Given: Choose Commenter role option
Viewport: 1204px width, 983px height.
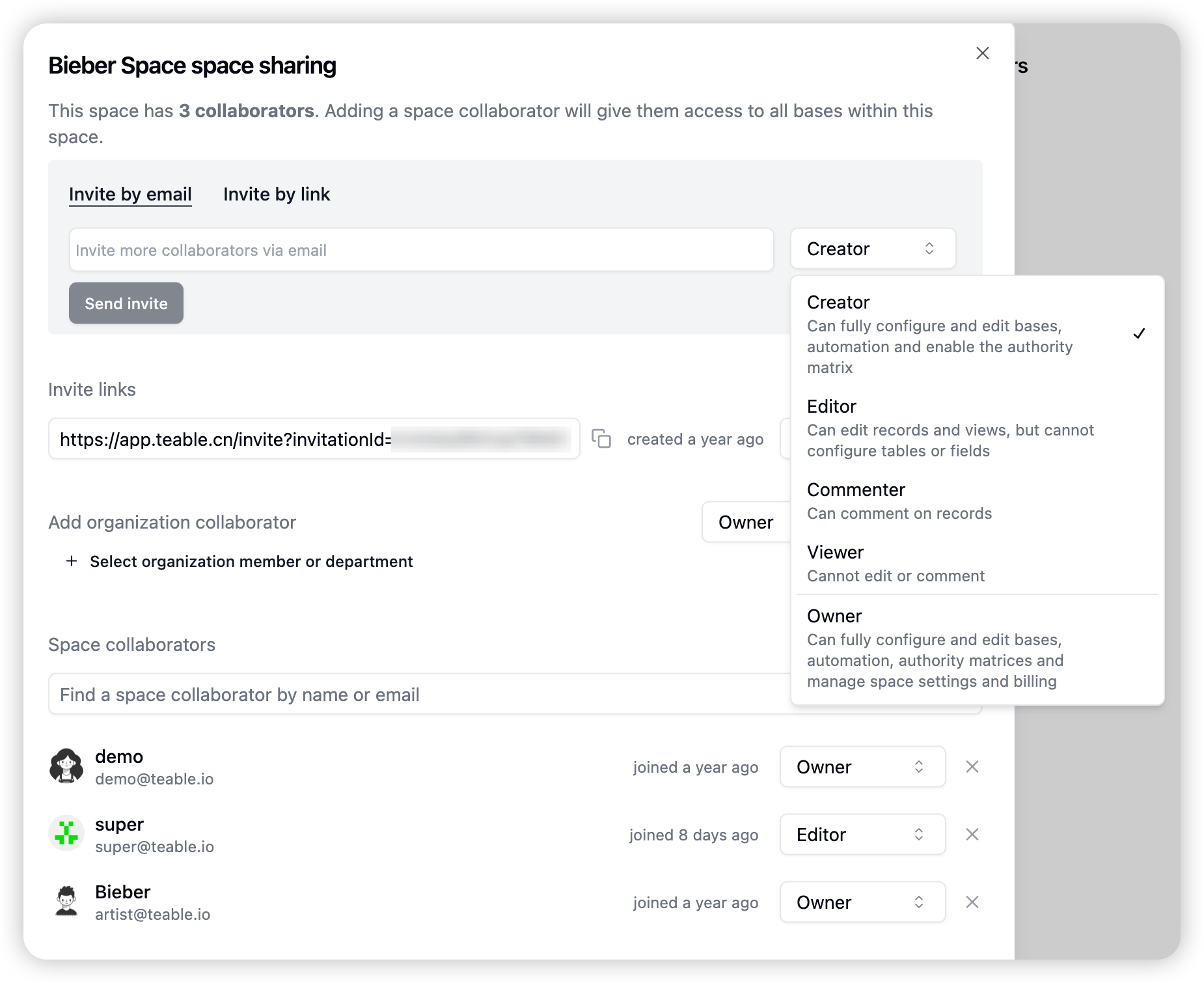Looking at the screenshot, I should pyautogui.click(x=977, y=501).
